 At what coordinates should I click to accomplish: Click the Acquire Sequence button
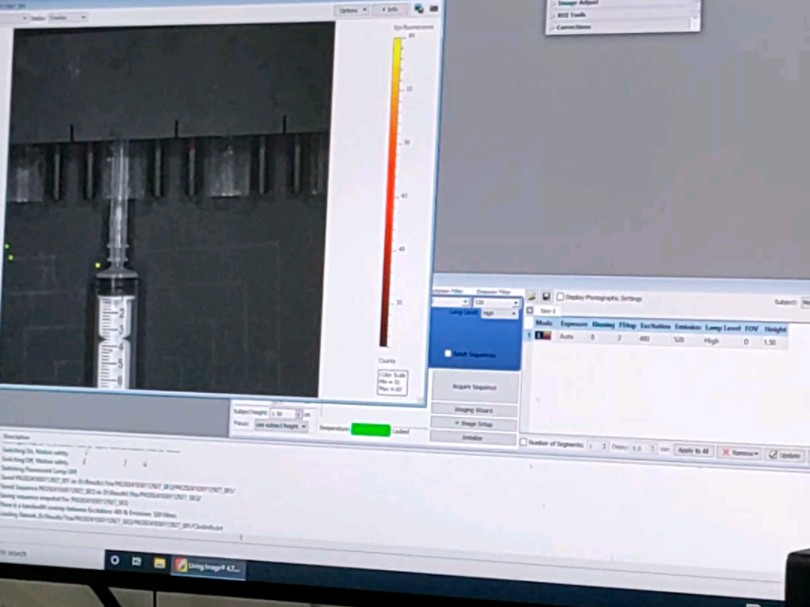click(474, 386)
